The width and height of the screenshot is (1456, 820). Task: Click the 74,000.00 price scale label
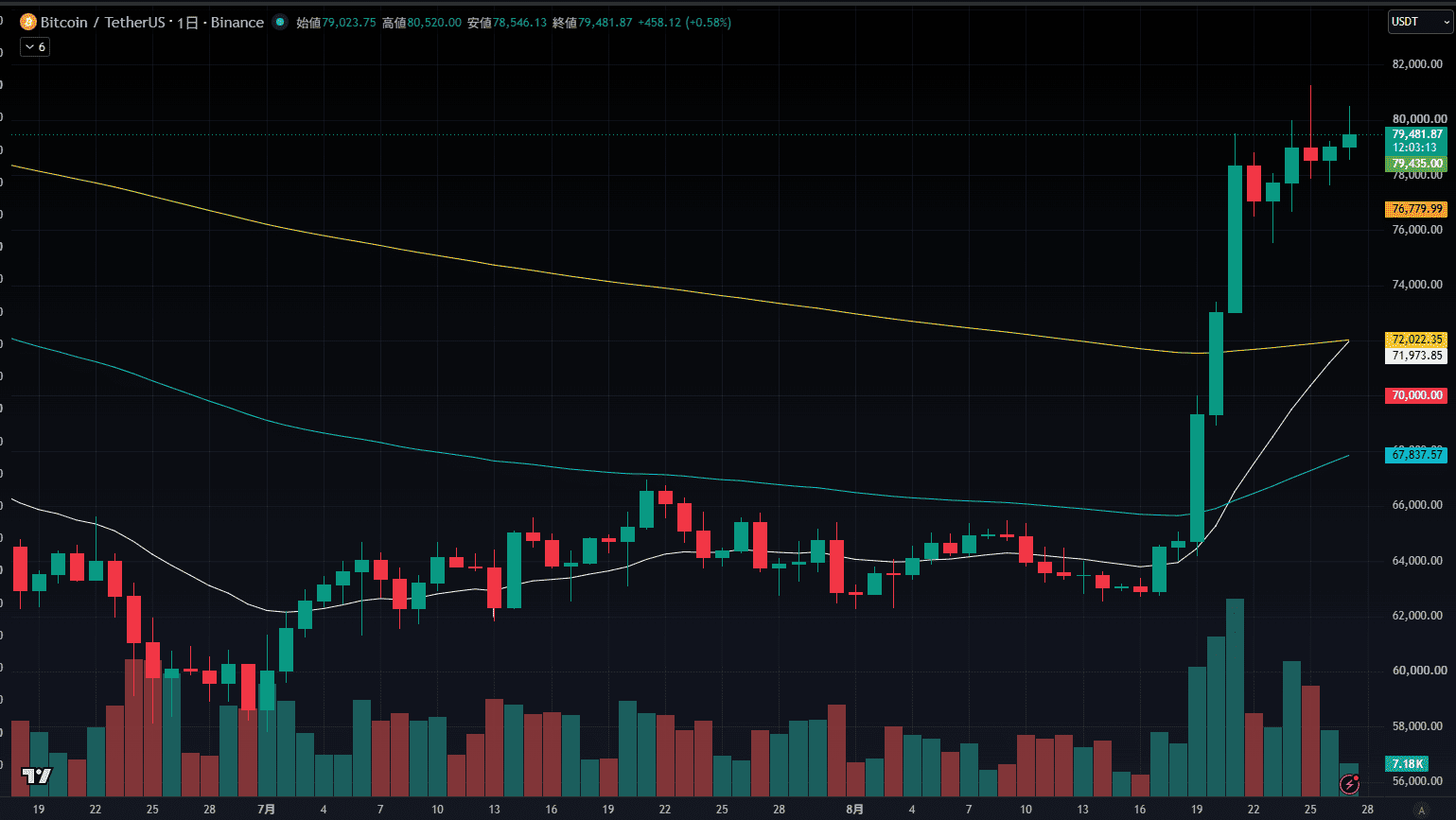point(1417,285)
